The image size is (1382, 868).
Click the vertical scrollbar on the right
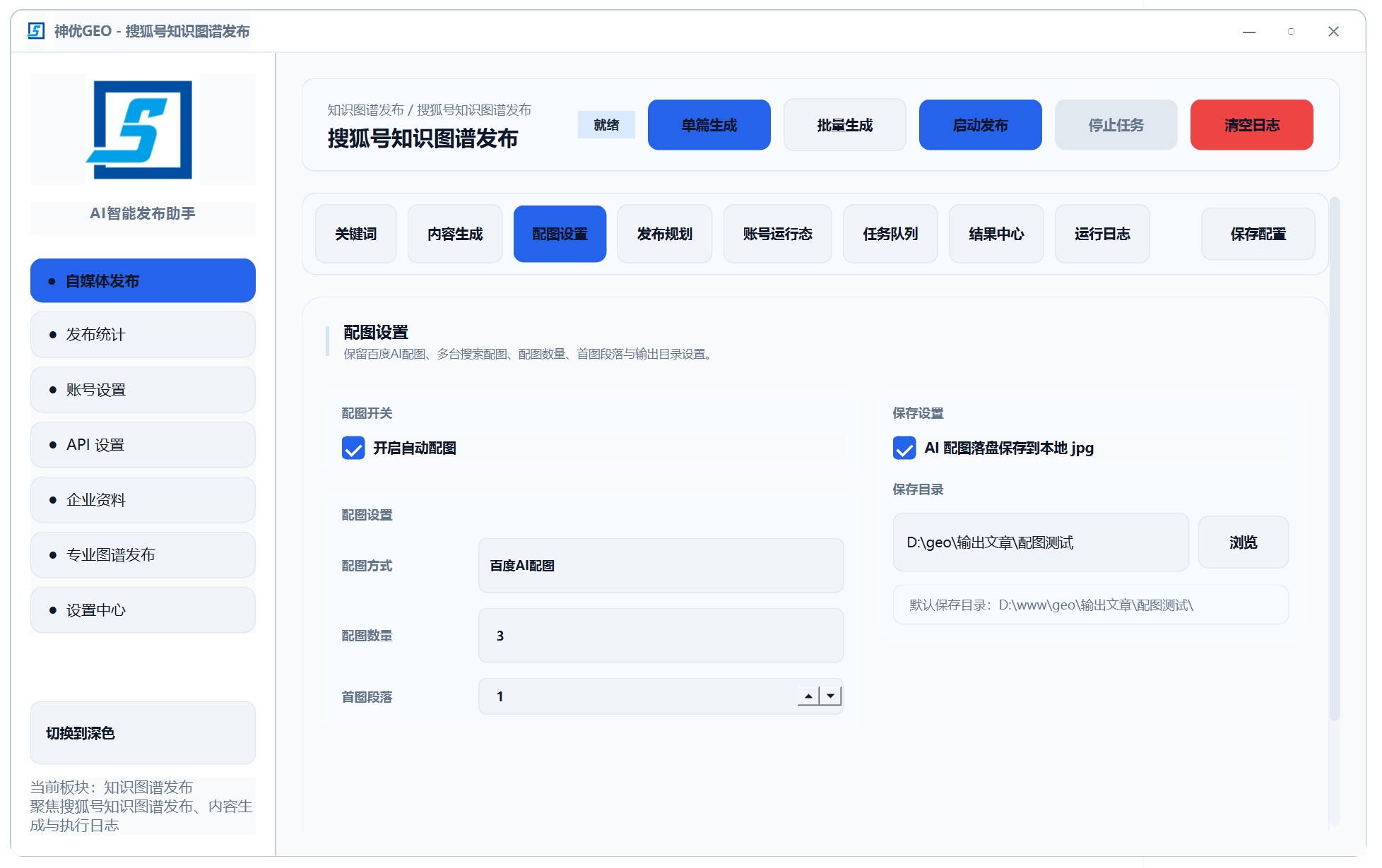point(1334,459)
